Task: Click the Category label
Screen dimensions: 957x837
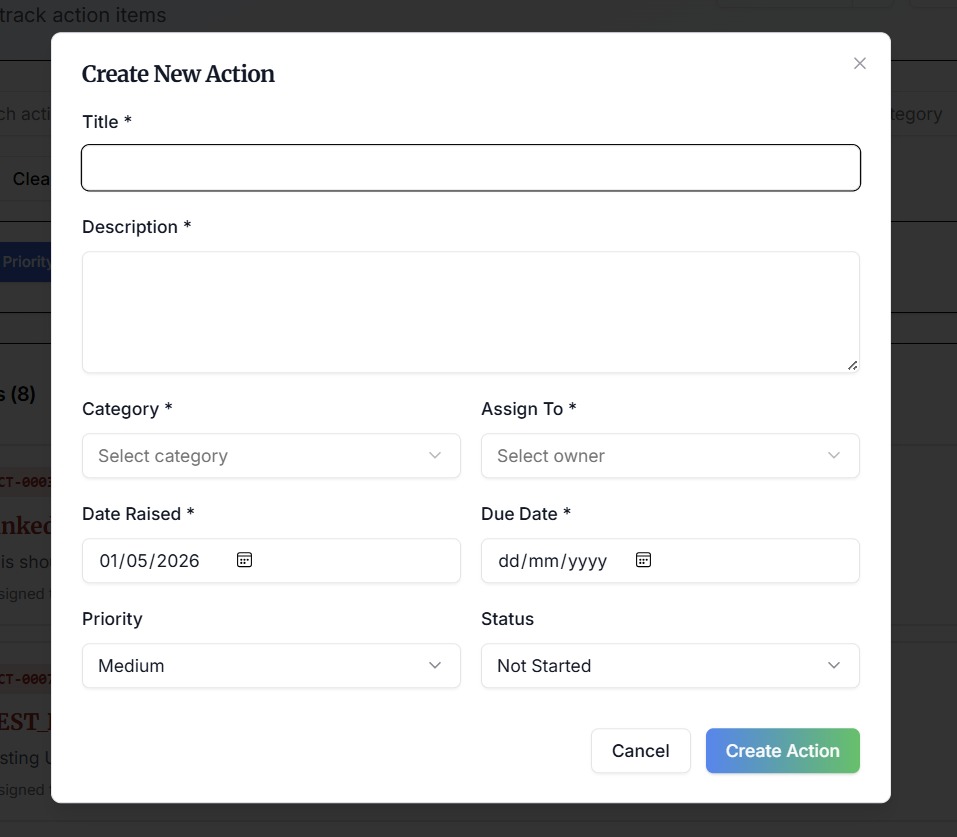Action: (127, 408)
